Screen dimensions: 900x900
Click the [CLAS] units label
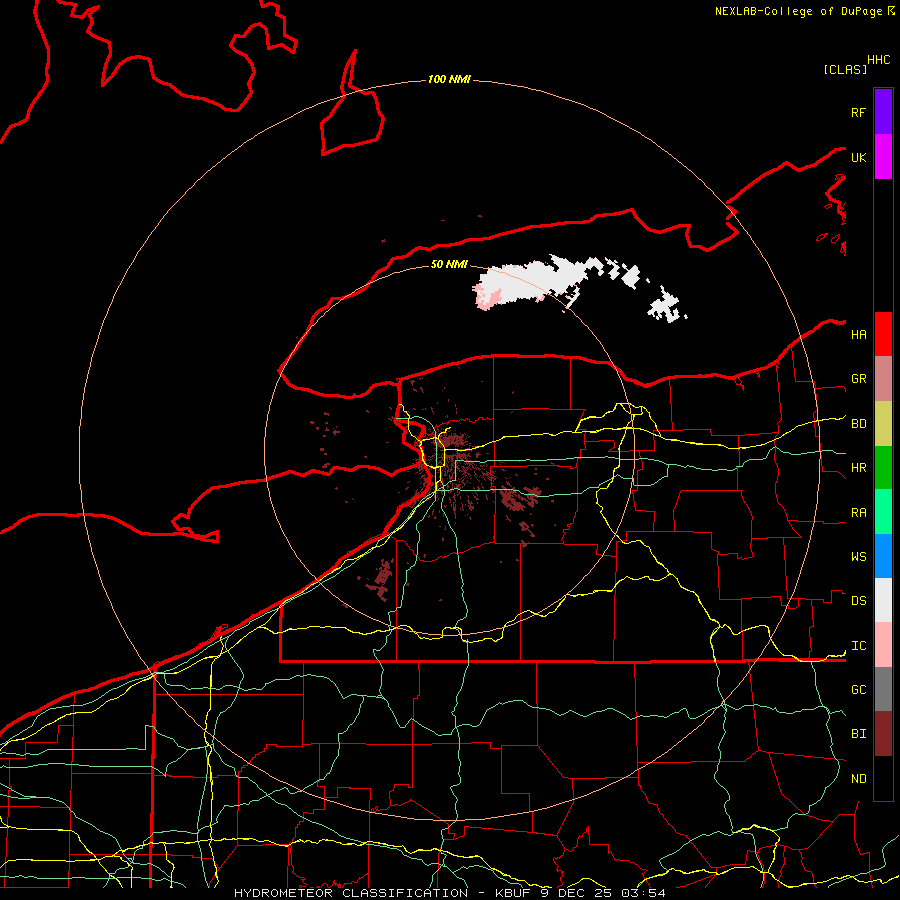coord(845,69)
